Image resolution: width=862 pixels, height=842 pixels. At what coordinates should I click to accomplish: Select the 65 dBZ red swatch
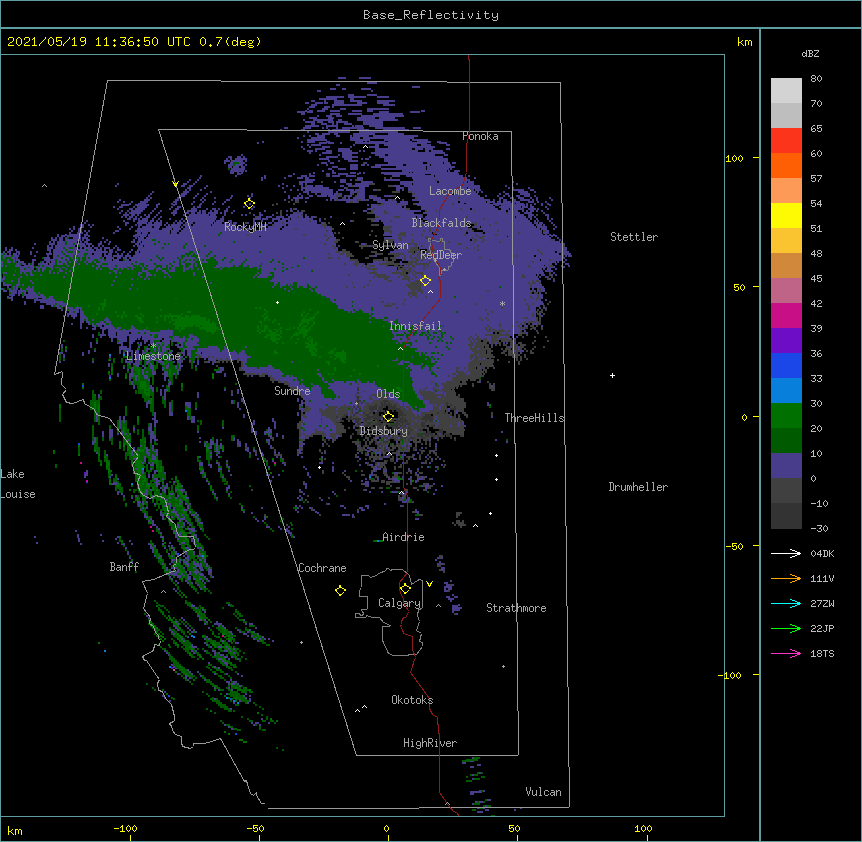786,141
